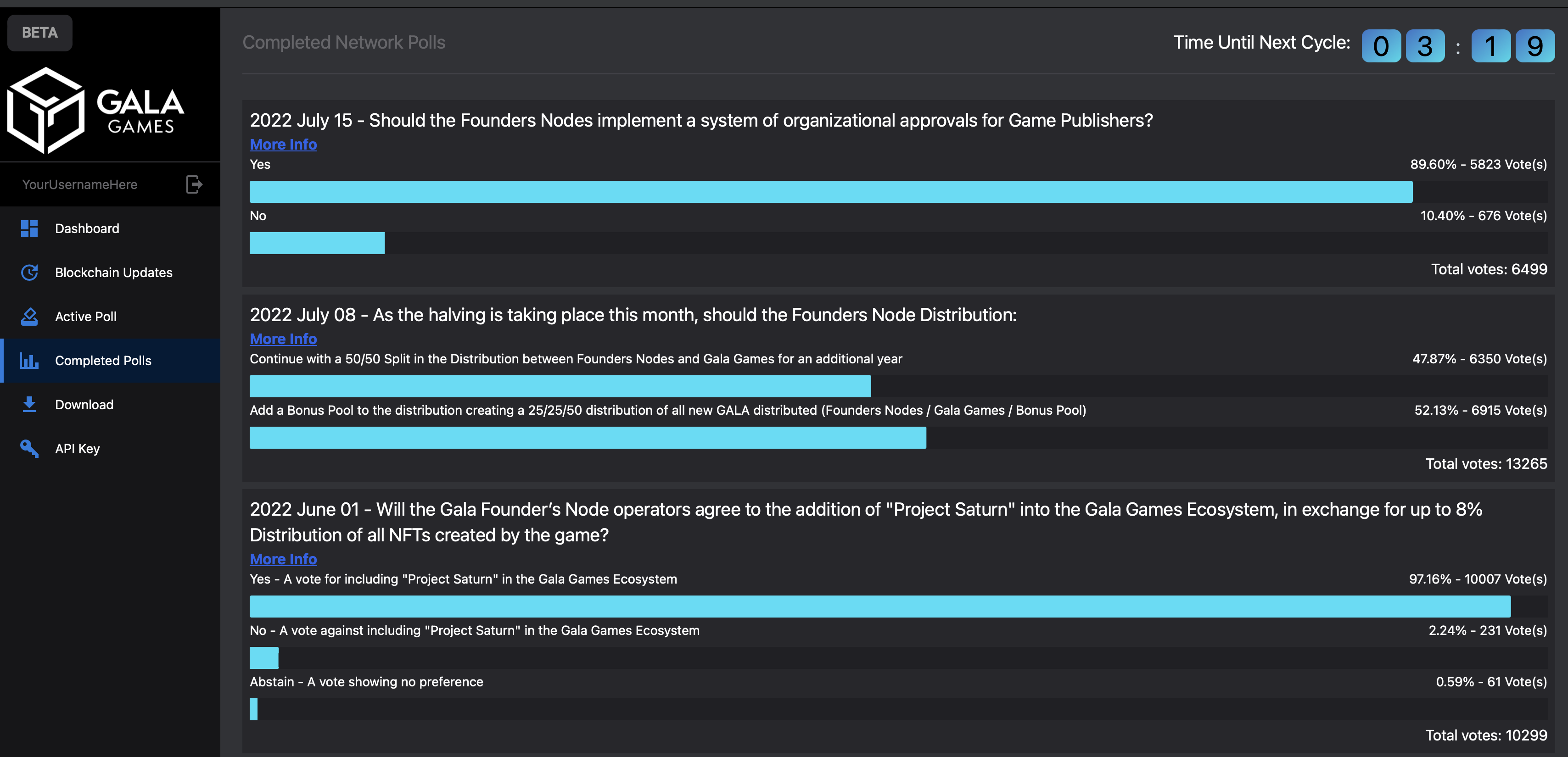Click the July 15 poll question title

pos(701,120)
